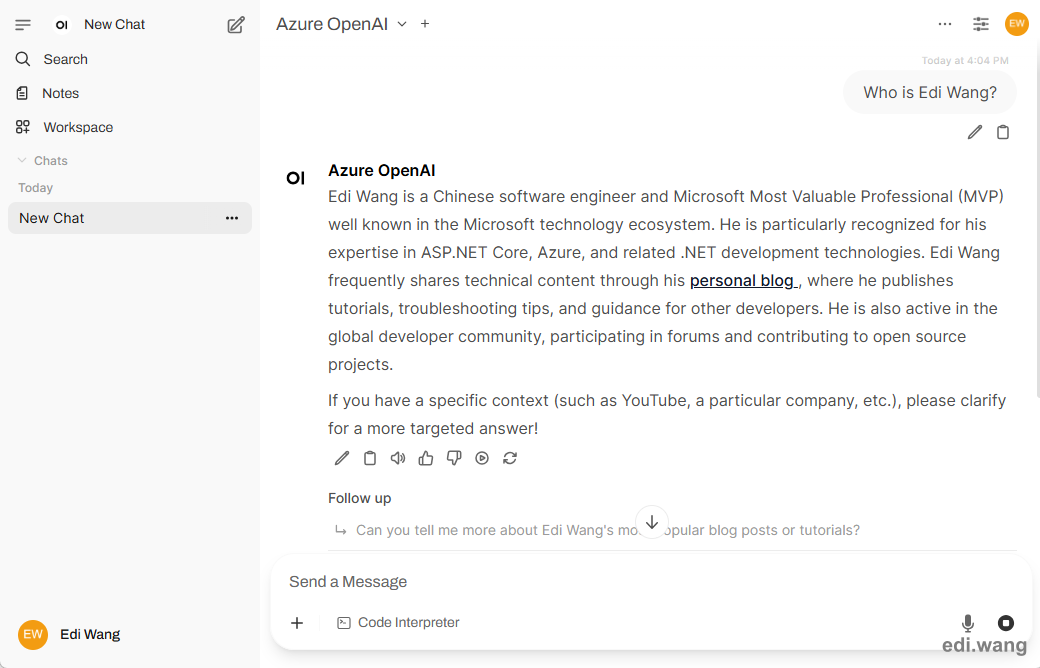
Task: Select the New Chat conversation in the list
Action: (130, 218)
